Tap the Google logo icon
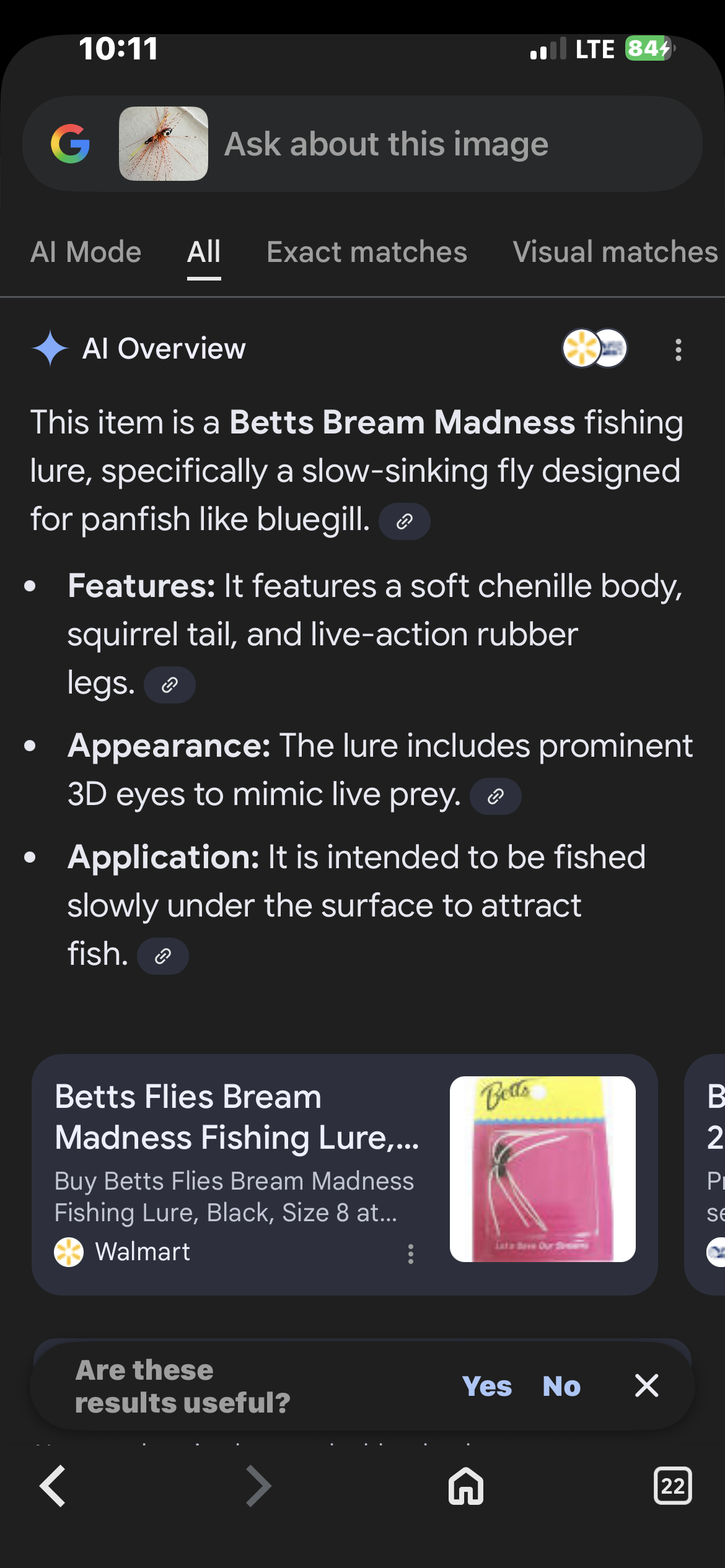 71,144
